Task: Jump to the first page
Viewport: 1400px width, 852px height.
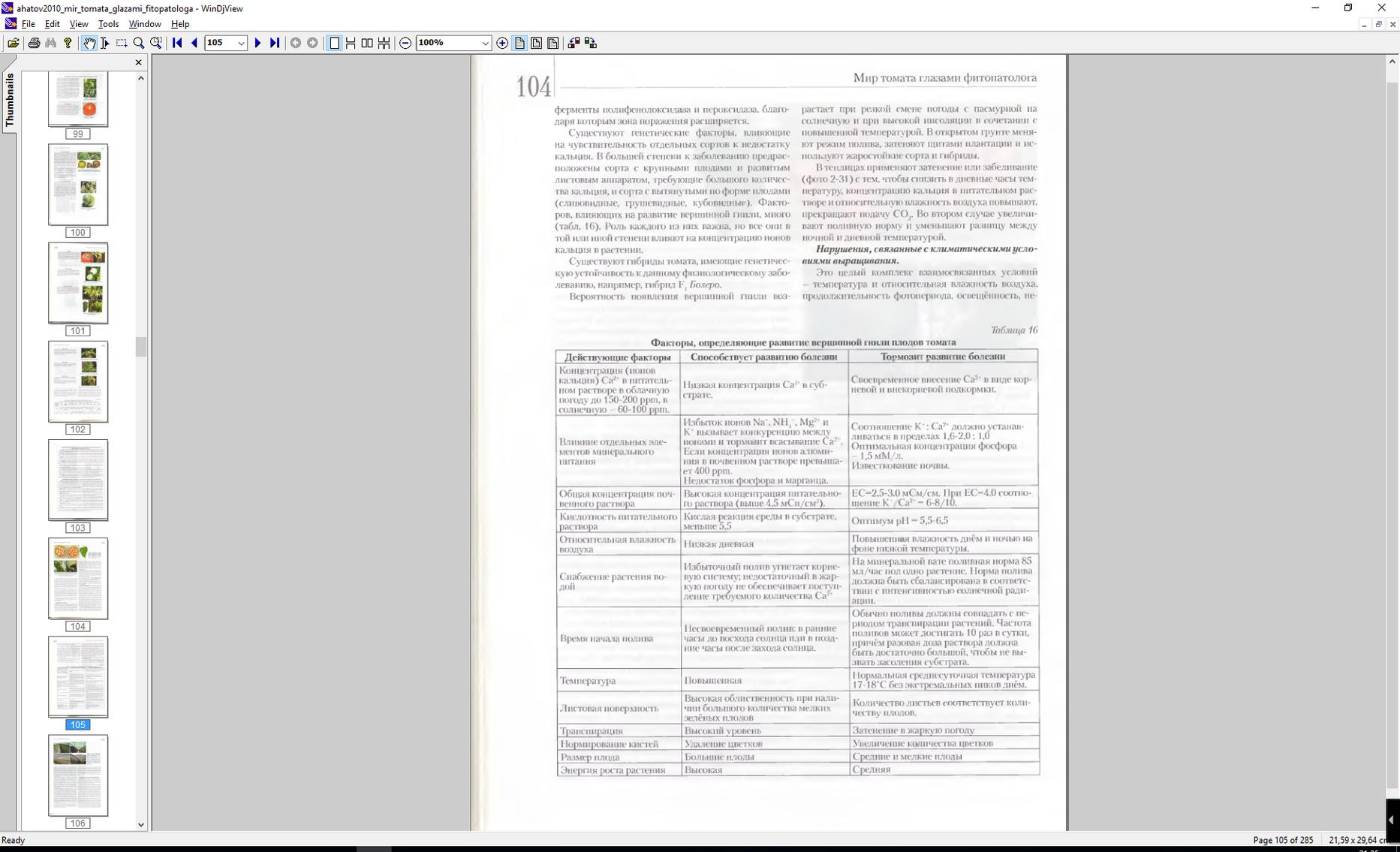Action: [177, 43]
